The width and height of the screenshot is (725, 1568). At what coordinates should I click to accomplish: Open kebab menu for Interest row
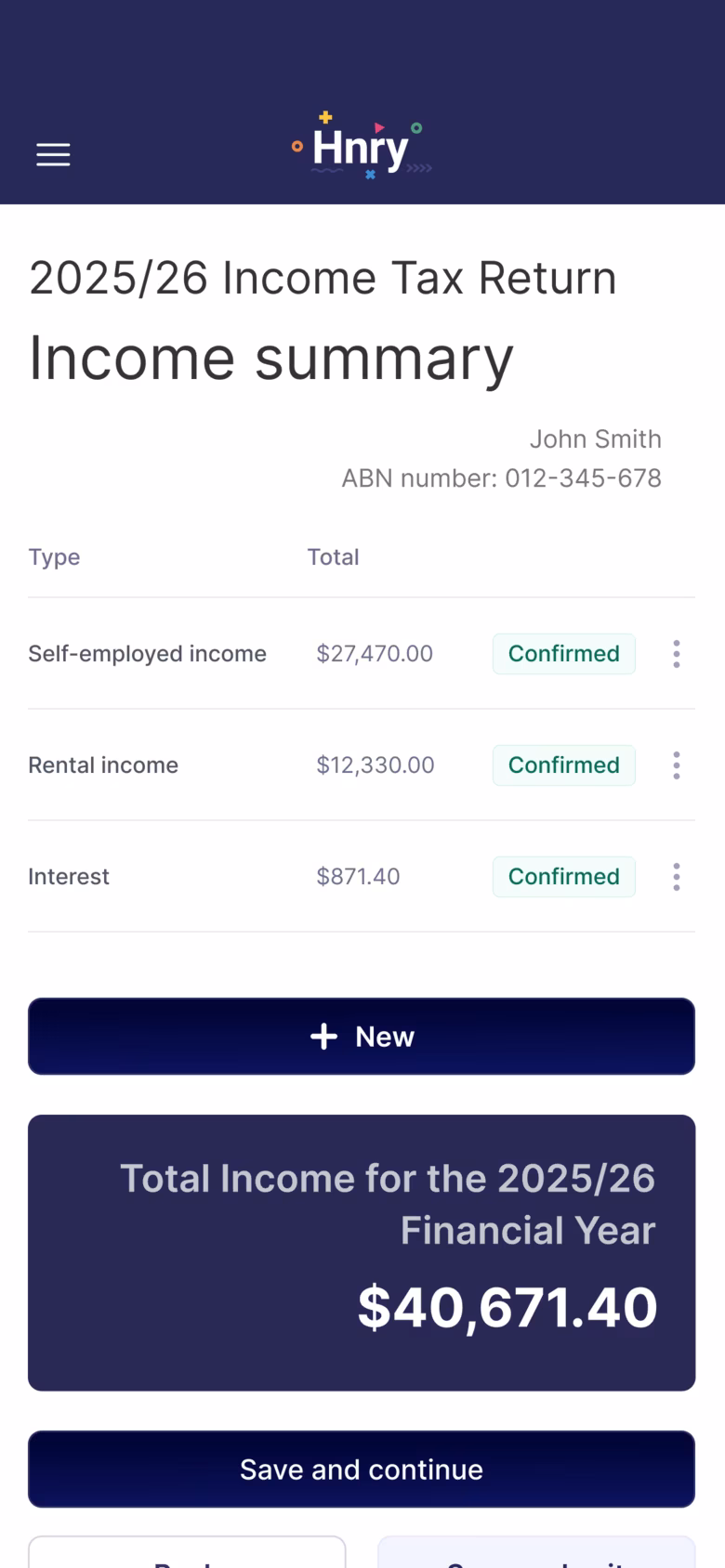point(677,877)
